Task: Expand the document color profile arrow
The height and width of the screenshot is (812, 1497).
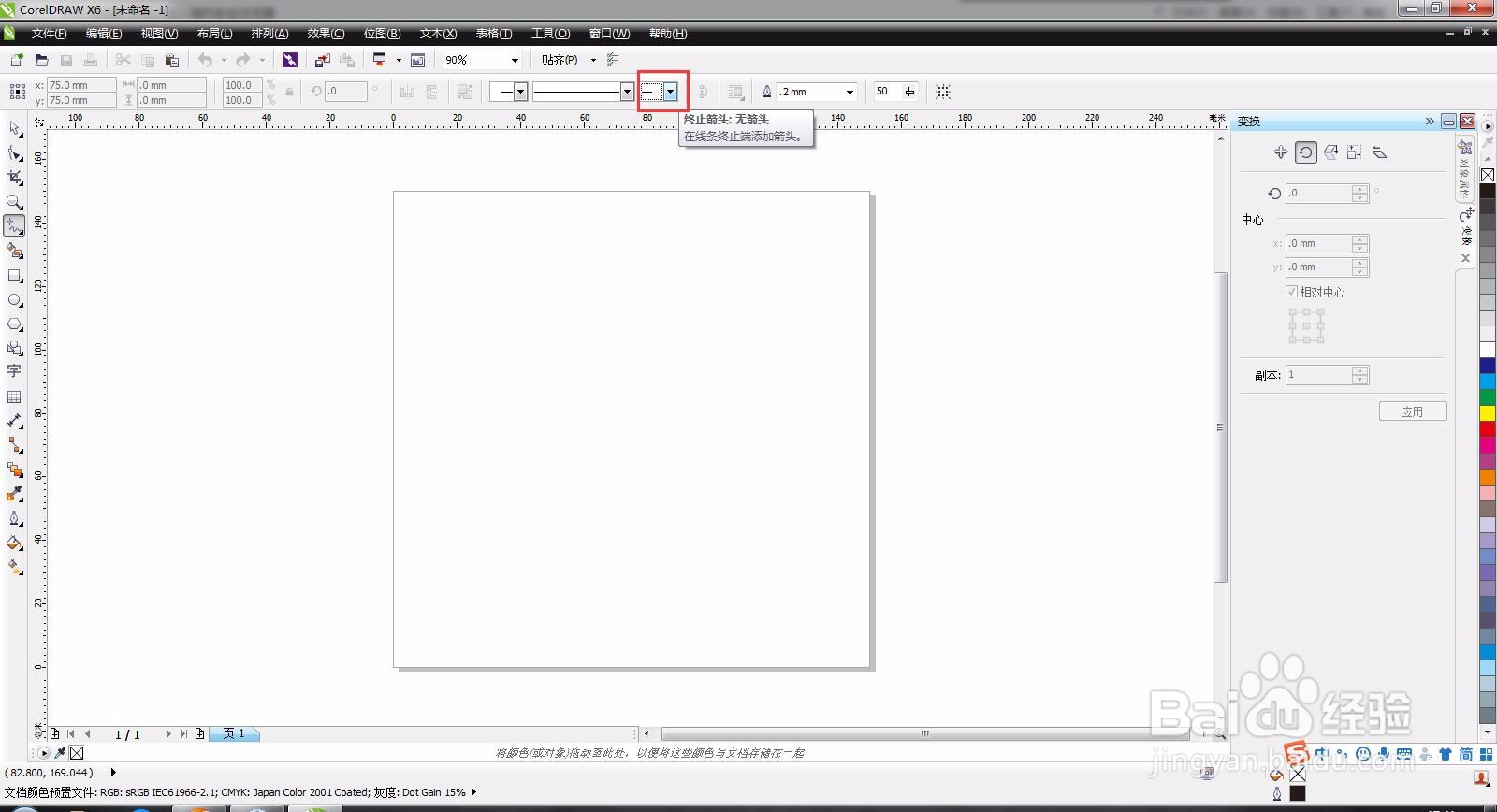Action: 473,792
